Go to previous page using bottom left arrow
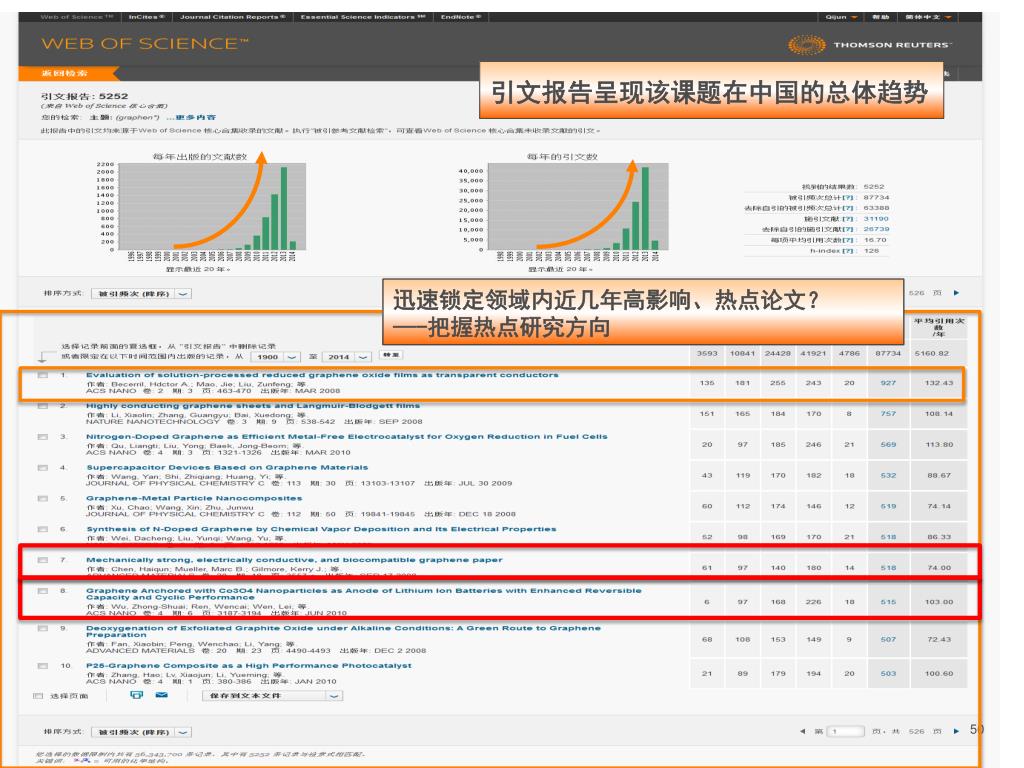The width and height of the screenshot is (1024, 768). click(x=803, y=731)
